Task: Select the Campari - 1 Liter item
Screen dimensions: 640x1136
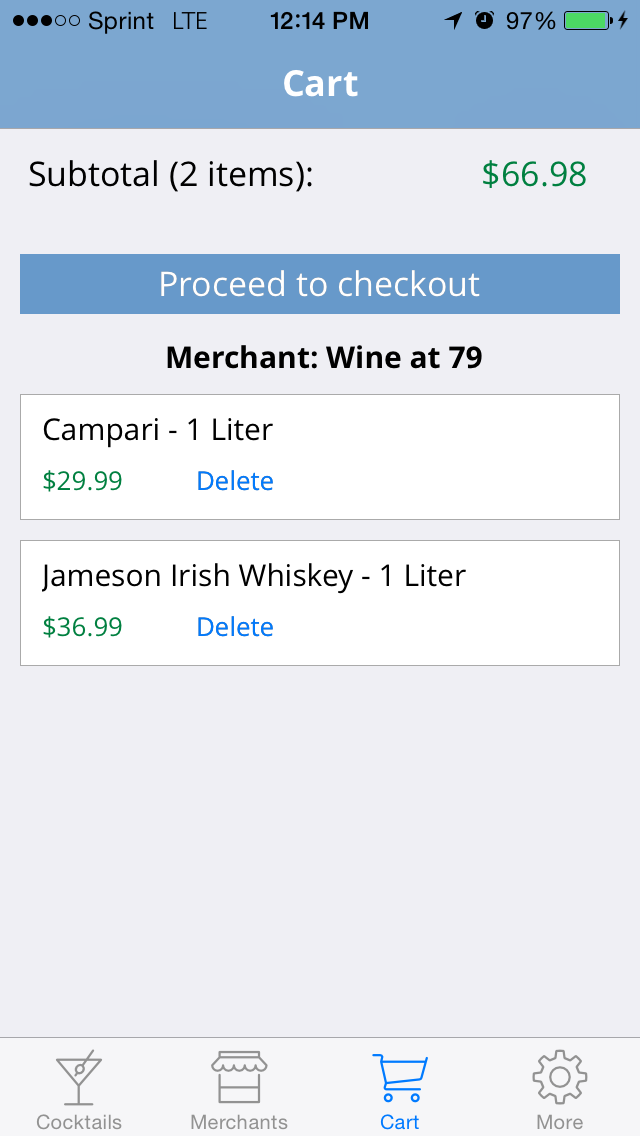Action: click(320, 457)
